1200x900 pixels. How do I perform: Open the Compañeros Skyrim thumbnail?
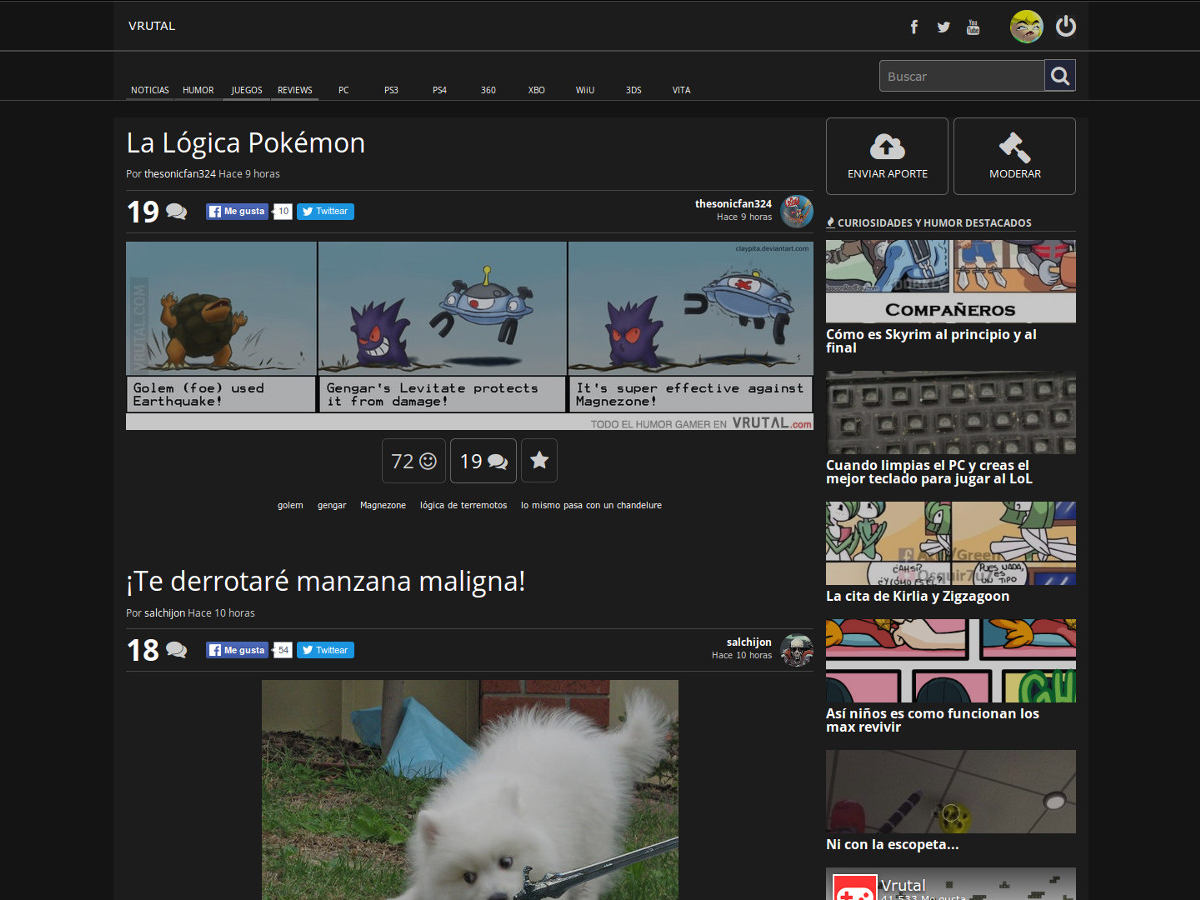pyautogui.click(x=951, y=281)
